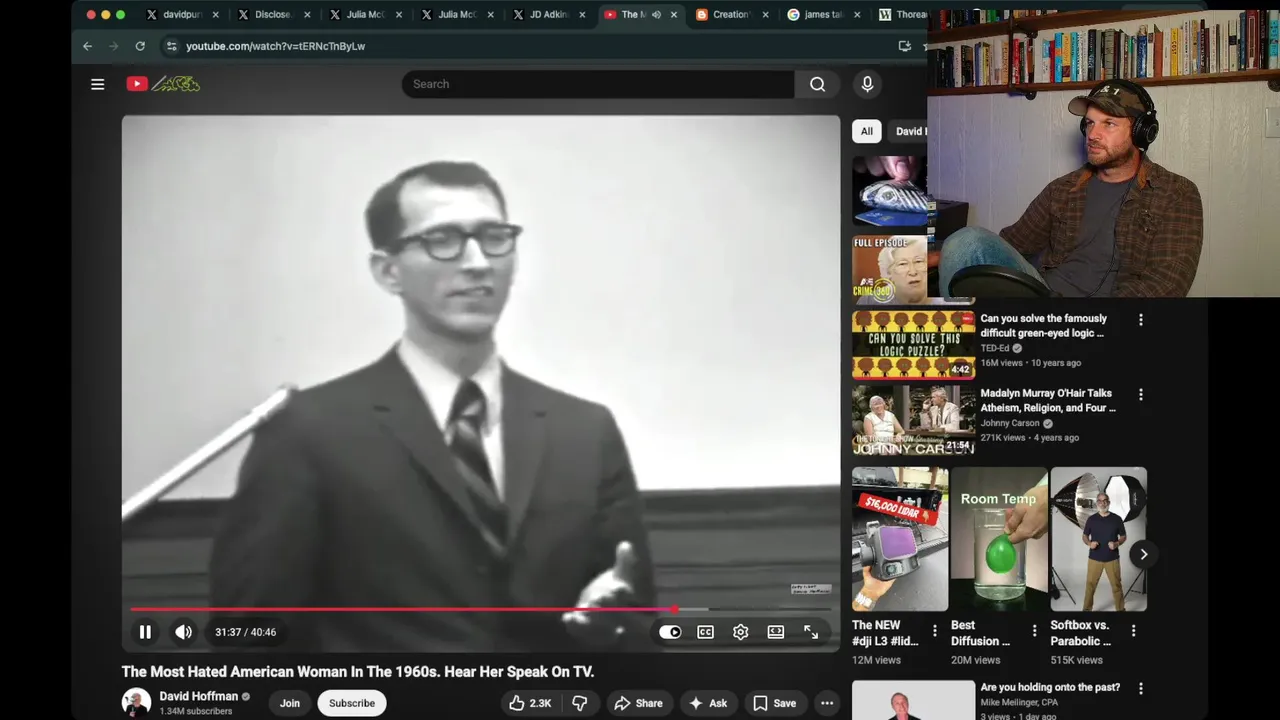This screenshot has height=720, width=1280.
Task: Open the $16,000 LIDAR short
Action: pos(900,539)
